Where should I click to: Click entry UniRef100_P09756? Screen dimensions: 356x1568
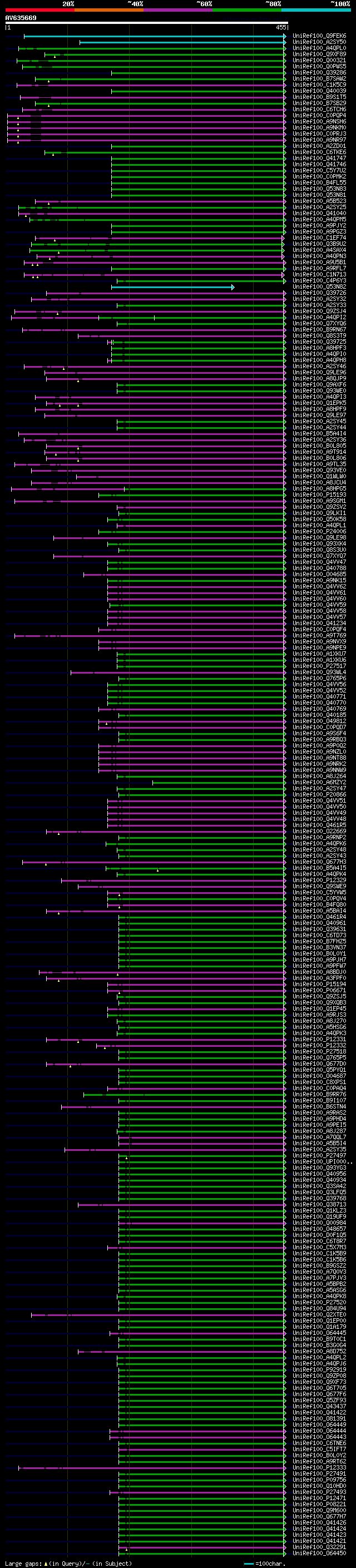click(x=319, y=1480)
